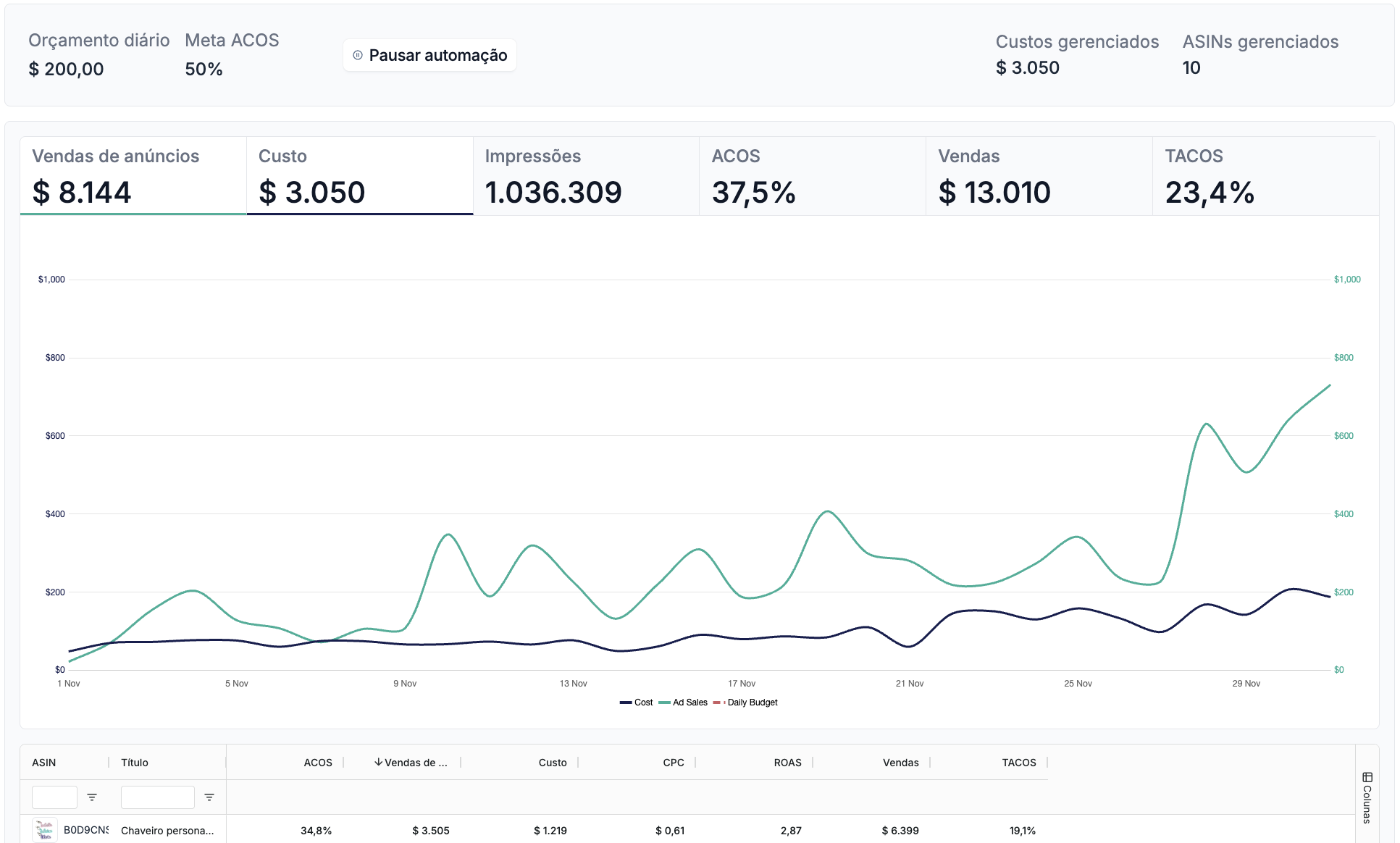Click the 1 Nov label on chart axis
The image size is (1400, 843).
(69, 684)
